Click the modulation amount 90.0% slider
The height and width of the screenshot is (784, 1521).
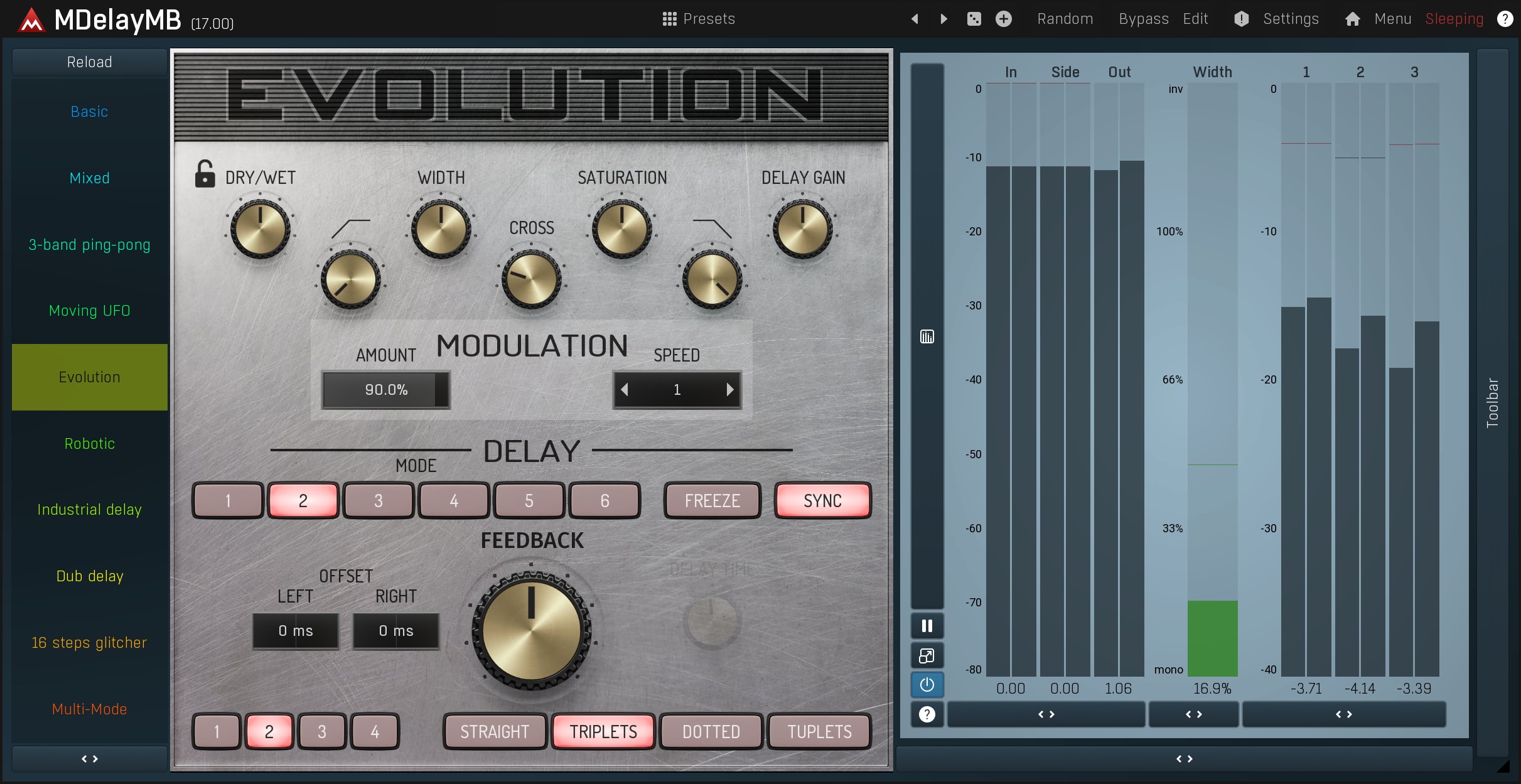pyautogui.click(x=385, y=390)
